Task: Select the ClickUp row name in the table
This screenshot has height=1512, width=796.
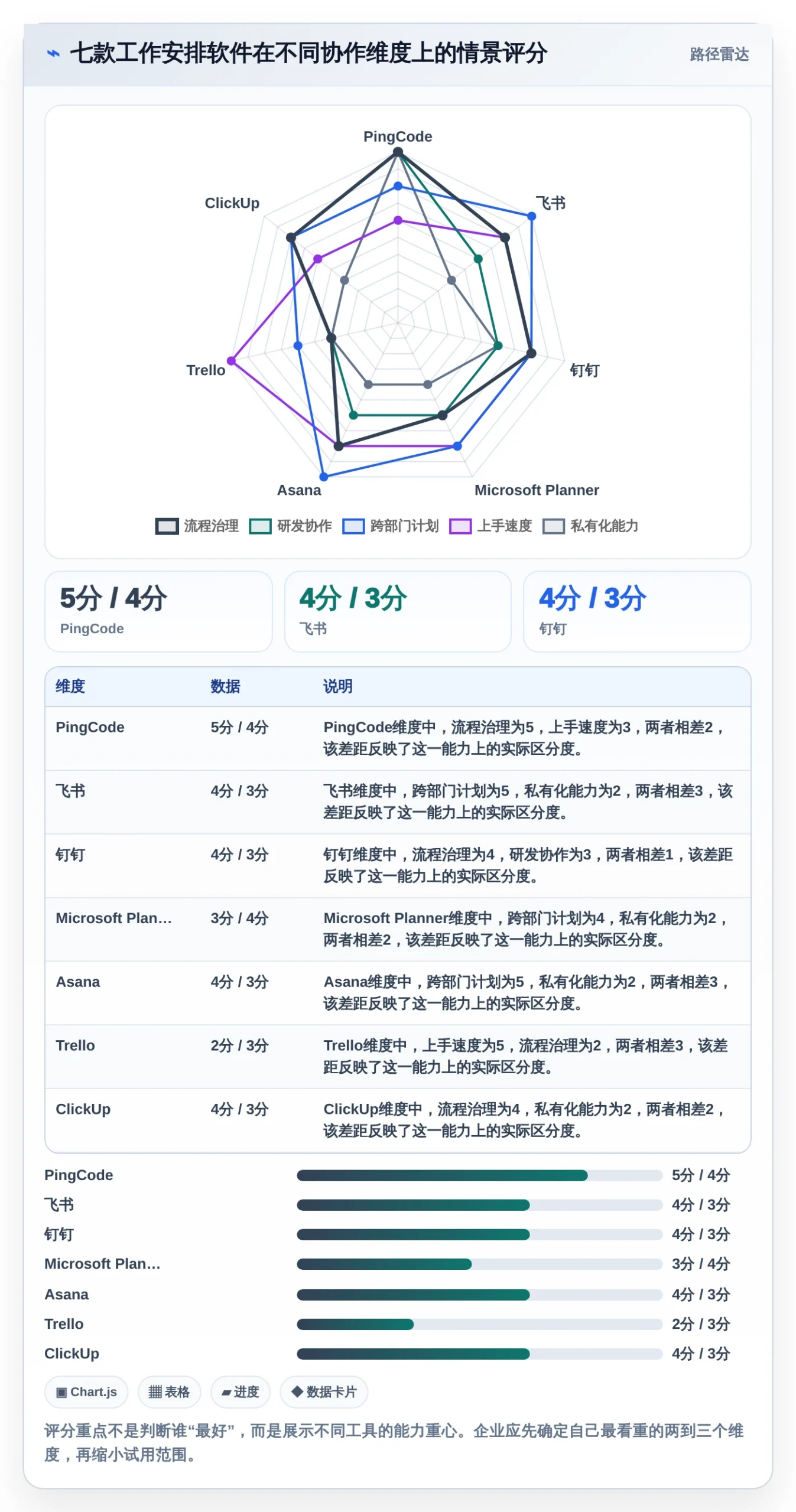Action: pyautogui.click(x=83, y=1109)
